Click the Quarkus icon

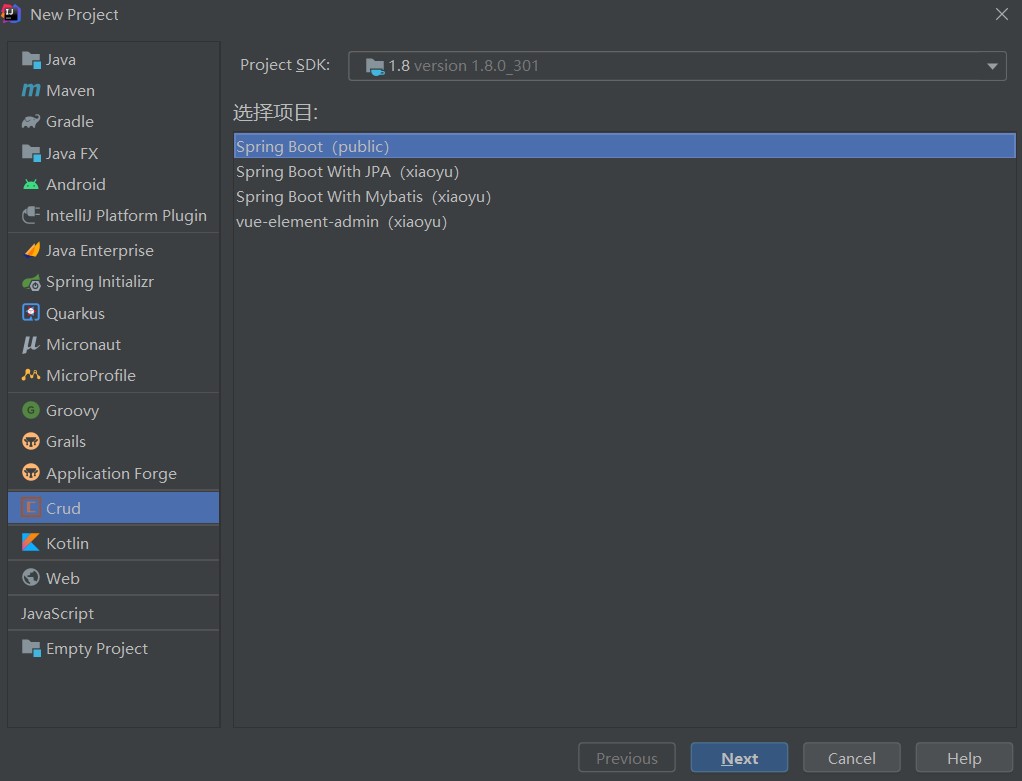coord(31,313)
